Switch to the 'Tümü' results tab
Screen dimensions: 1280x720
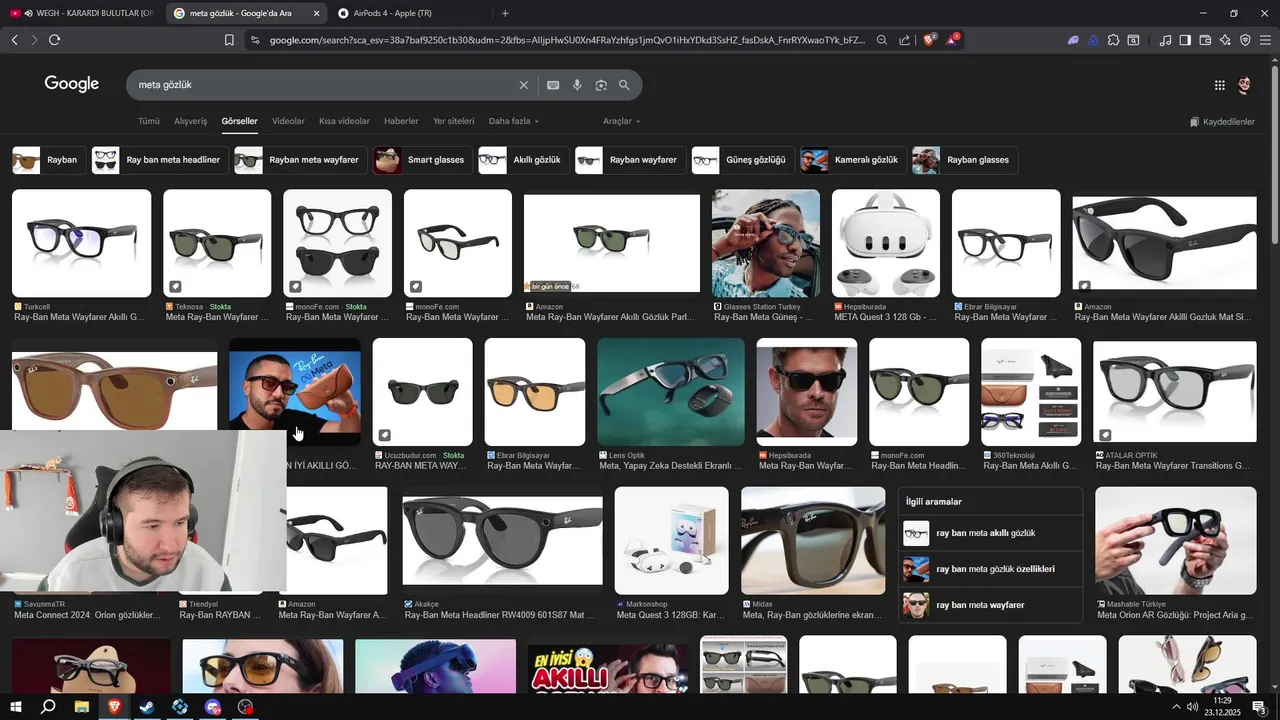[149, 121]
